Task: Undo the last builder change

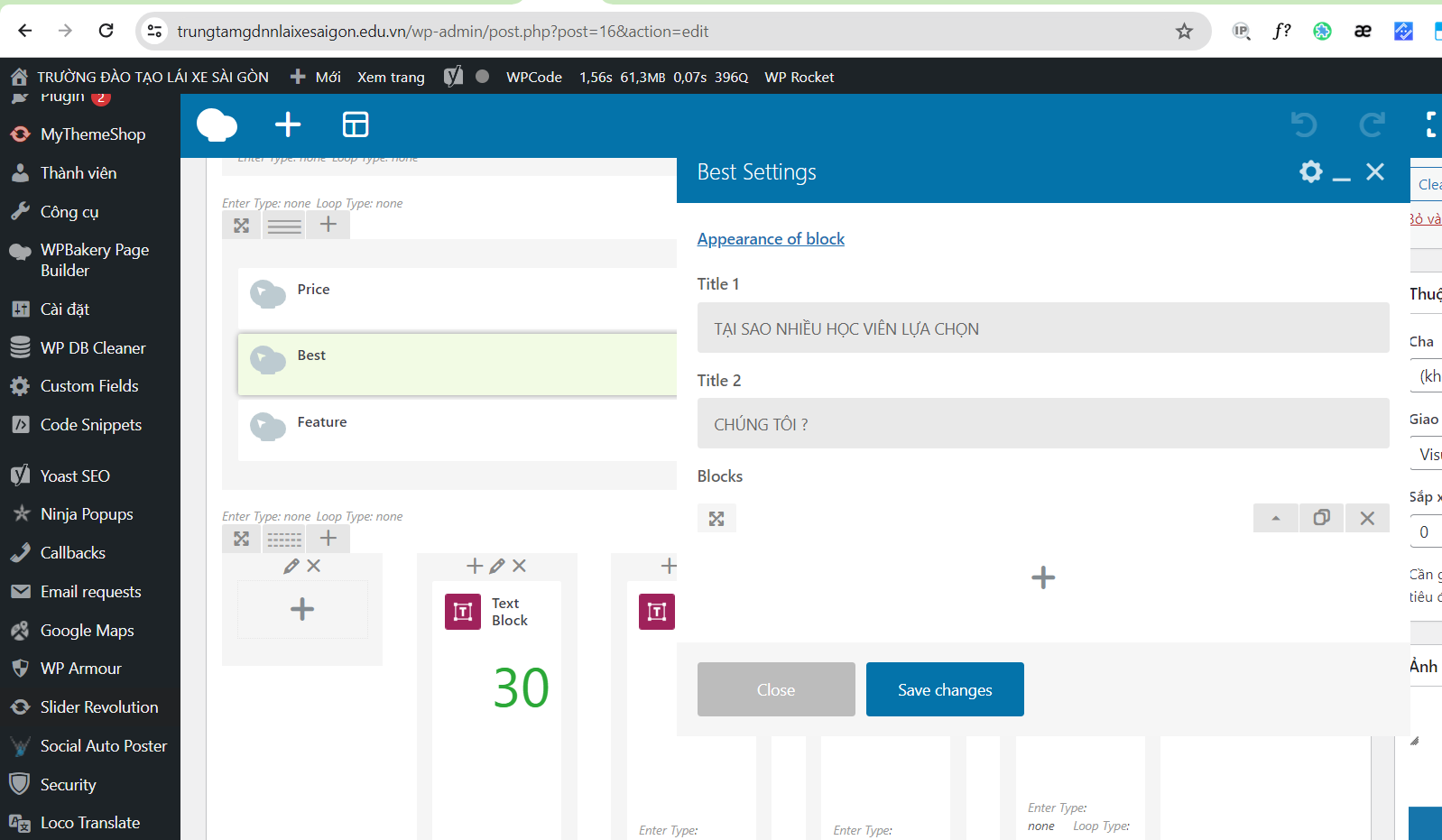Action: pyautogui.click(x=1304, y=125)
